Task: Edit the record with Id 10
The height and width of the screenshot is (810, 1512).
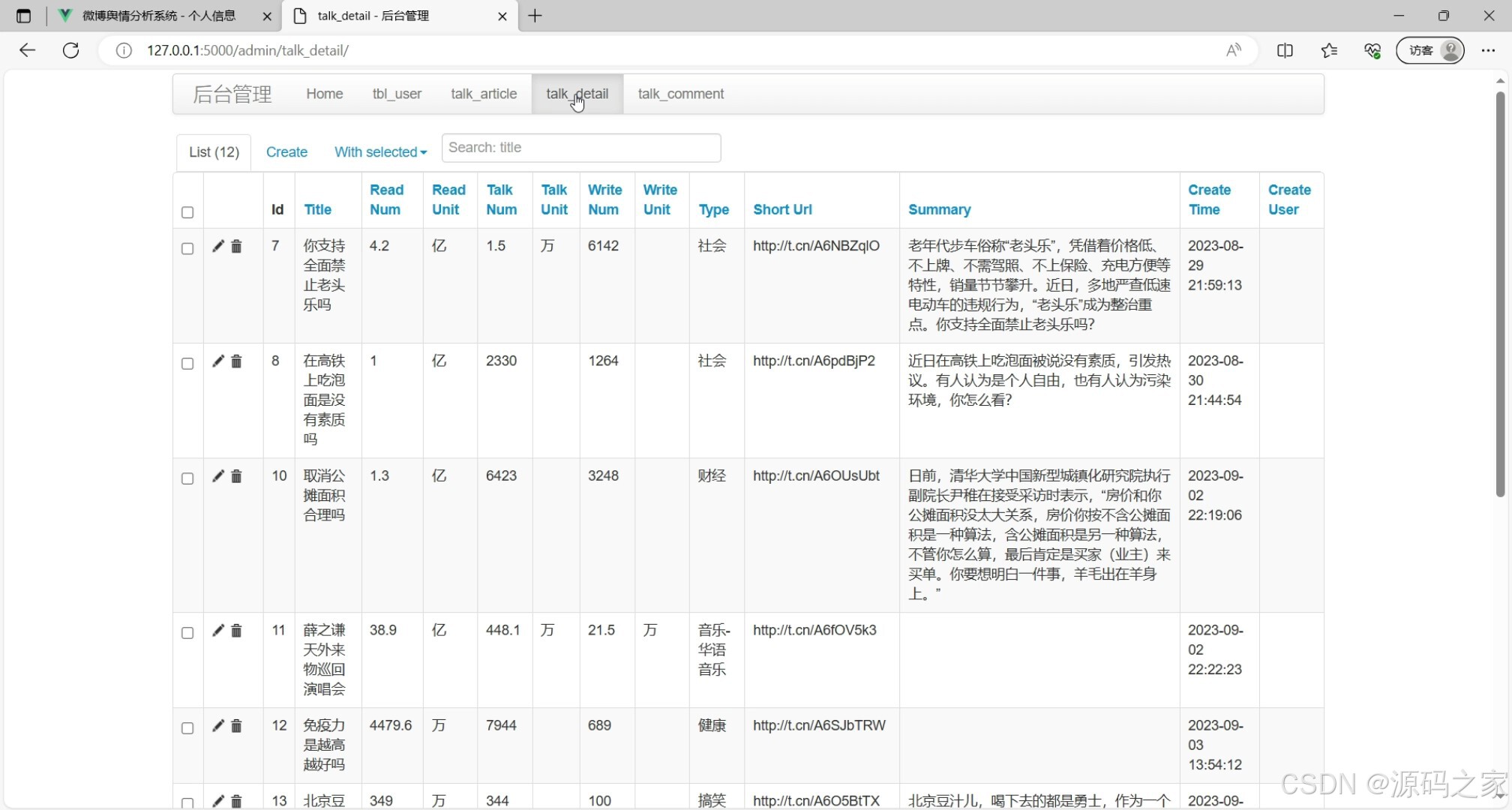Action: pos(217,476)
